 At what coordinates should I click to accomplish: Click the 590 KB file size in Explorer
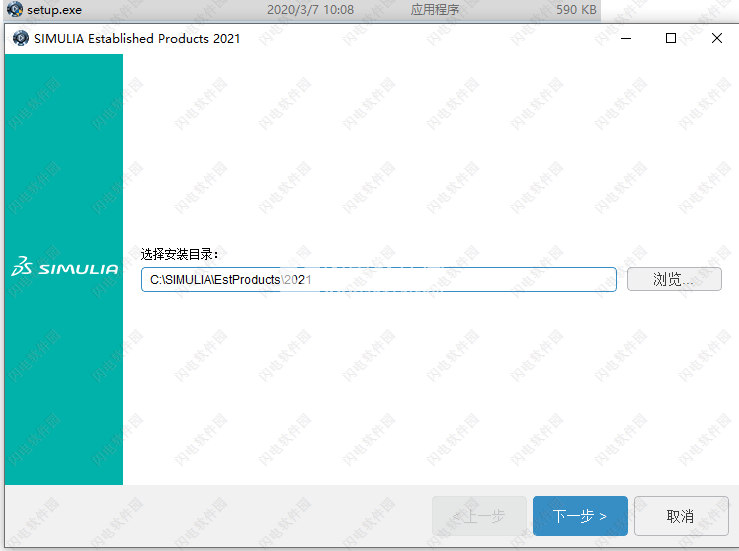(576, 9)
